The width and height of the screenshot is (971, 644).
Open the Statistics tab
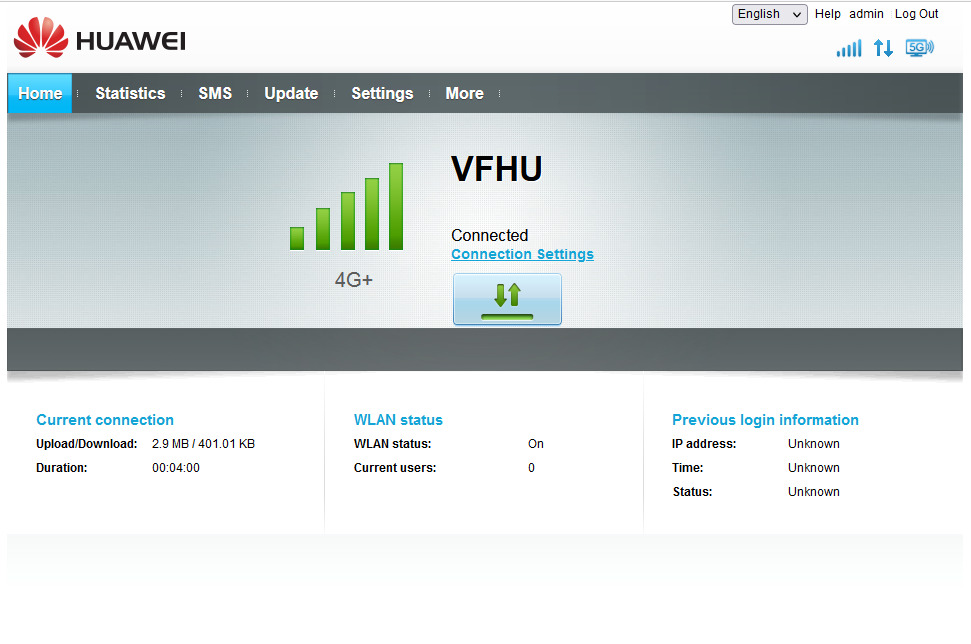pos(130,94)
